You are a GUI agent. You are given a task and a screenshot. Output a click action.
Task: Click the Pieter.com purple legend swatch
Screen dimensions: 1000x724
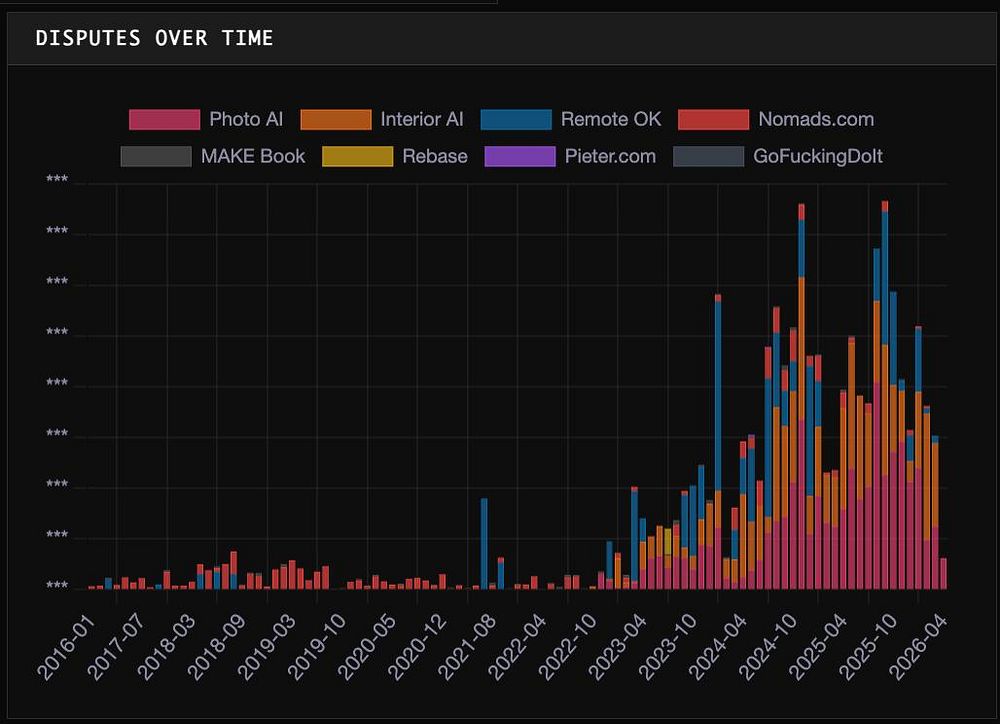click(520, 156)
